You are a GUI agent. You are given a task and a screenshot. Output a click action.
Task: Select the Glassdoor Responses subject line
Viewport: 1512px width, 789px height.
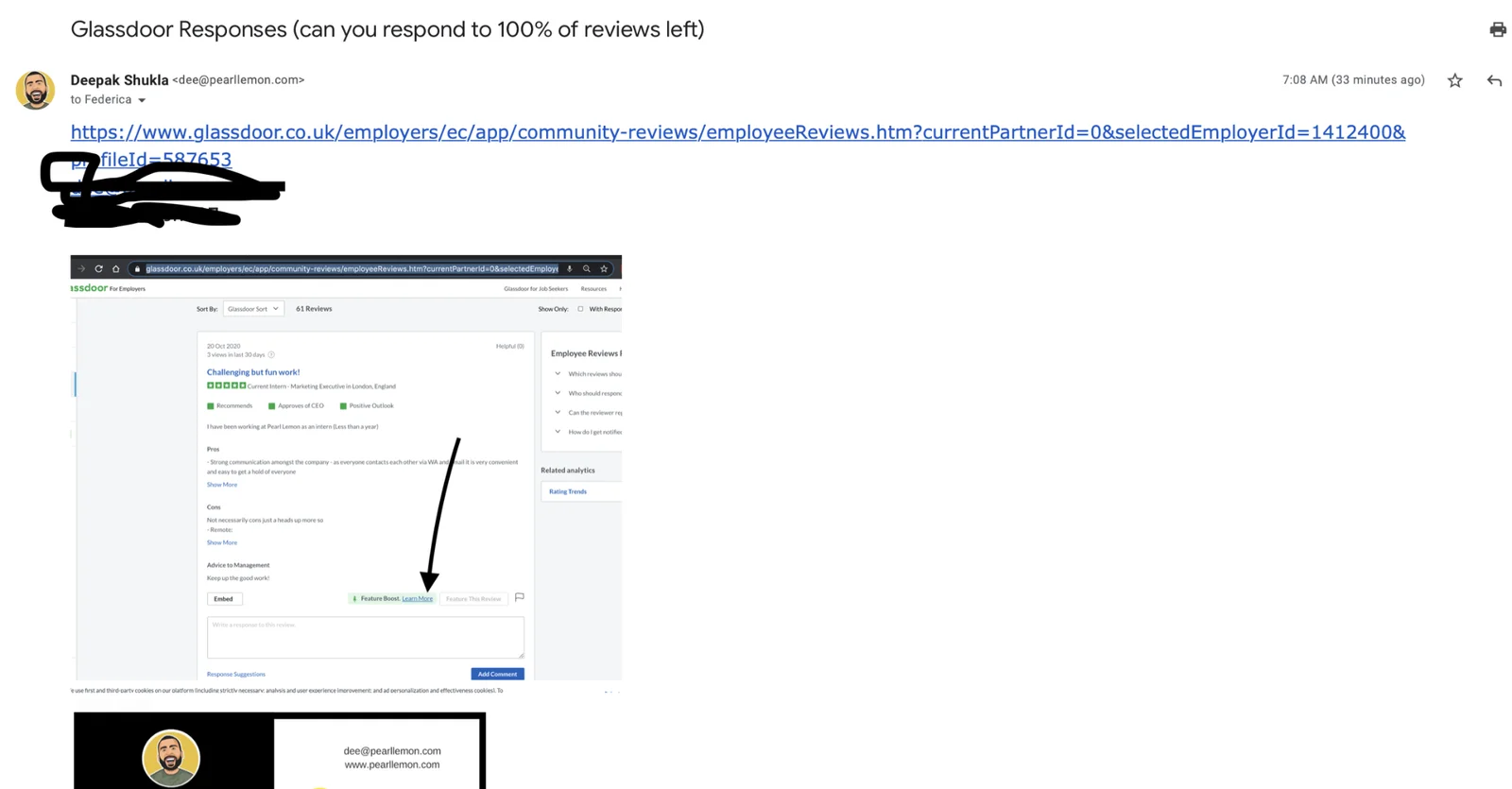click(387, 29)
